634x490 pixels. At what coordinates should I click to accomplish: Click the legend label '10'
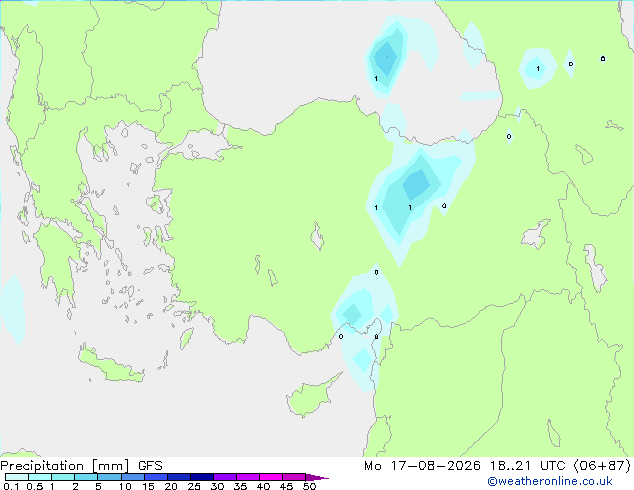coord(125,486)
